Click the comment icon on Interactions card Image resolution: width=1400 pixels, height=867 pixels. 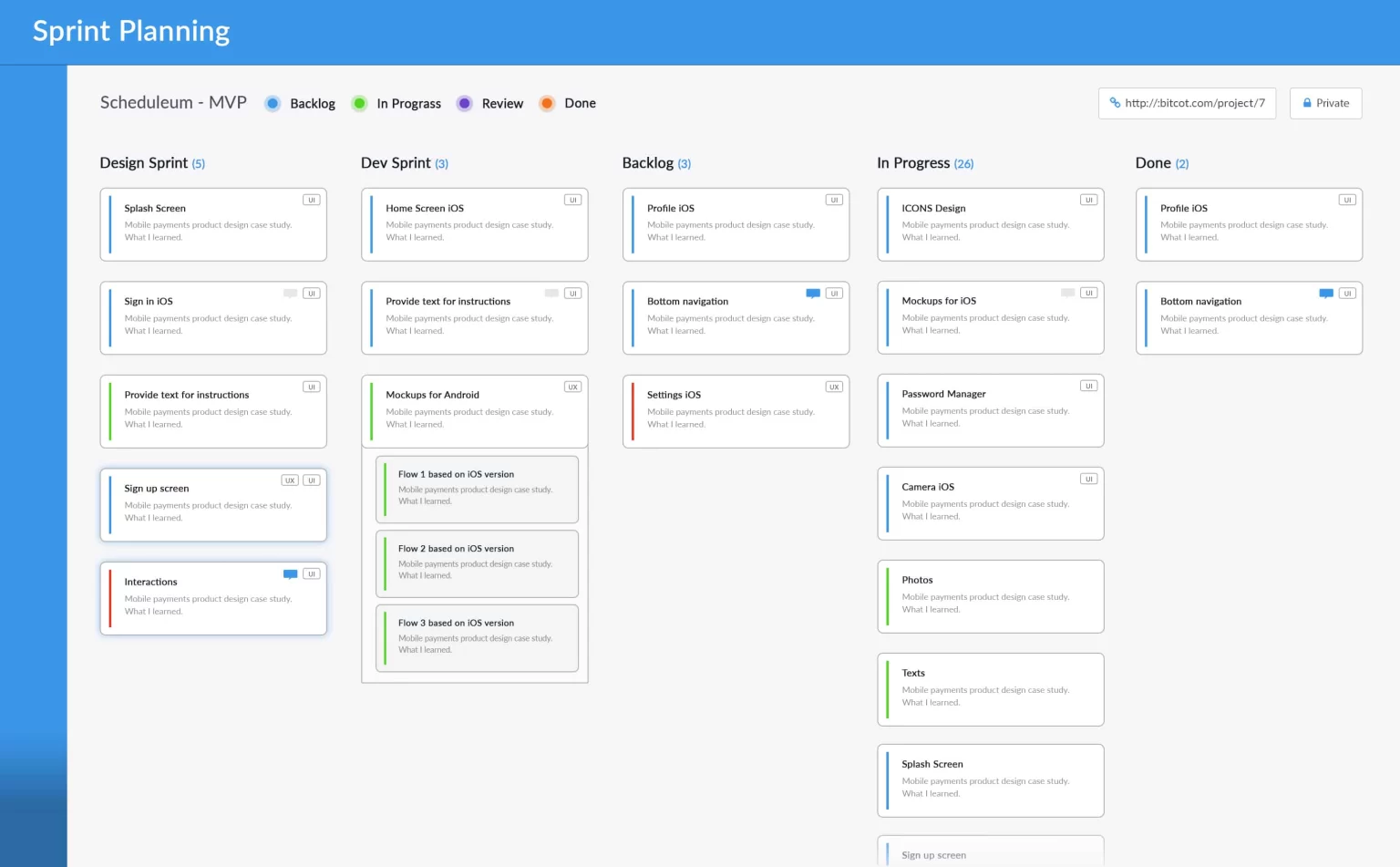coord(290,574)
